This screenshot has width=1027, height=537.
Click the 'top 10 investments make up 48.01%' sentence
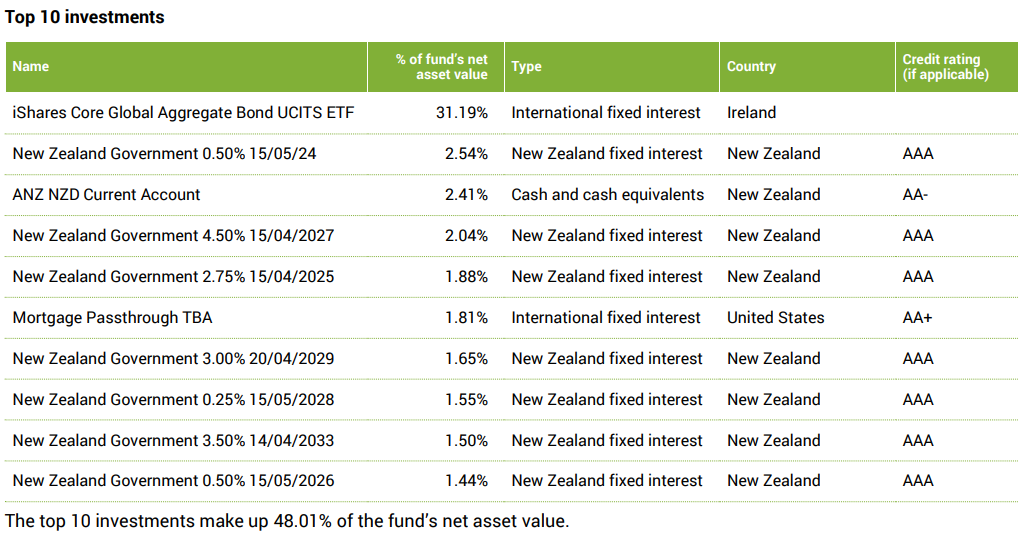[287, 521]
